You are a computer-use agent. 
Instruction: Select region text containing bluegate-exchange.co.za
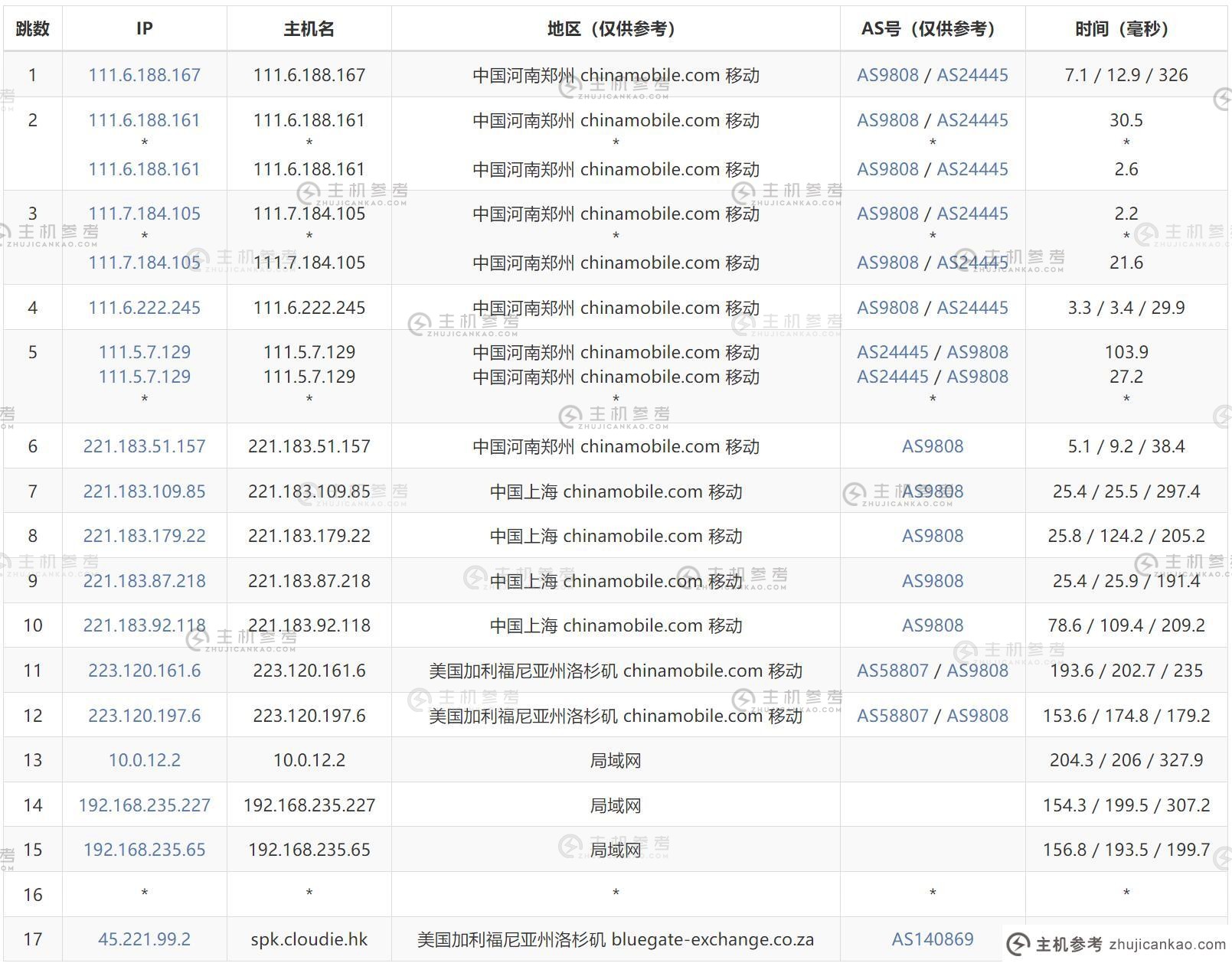pos(616,939)
